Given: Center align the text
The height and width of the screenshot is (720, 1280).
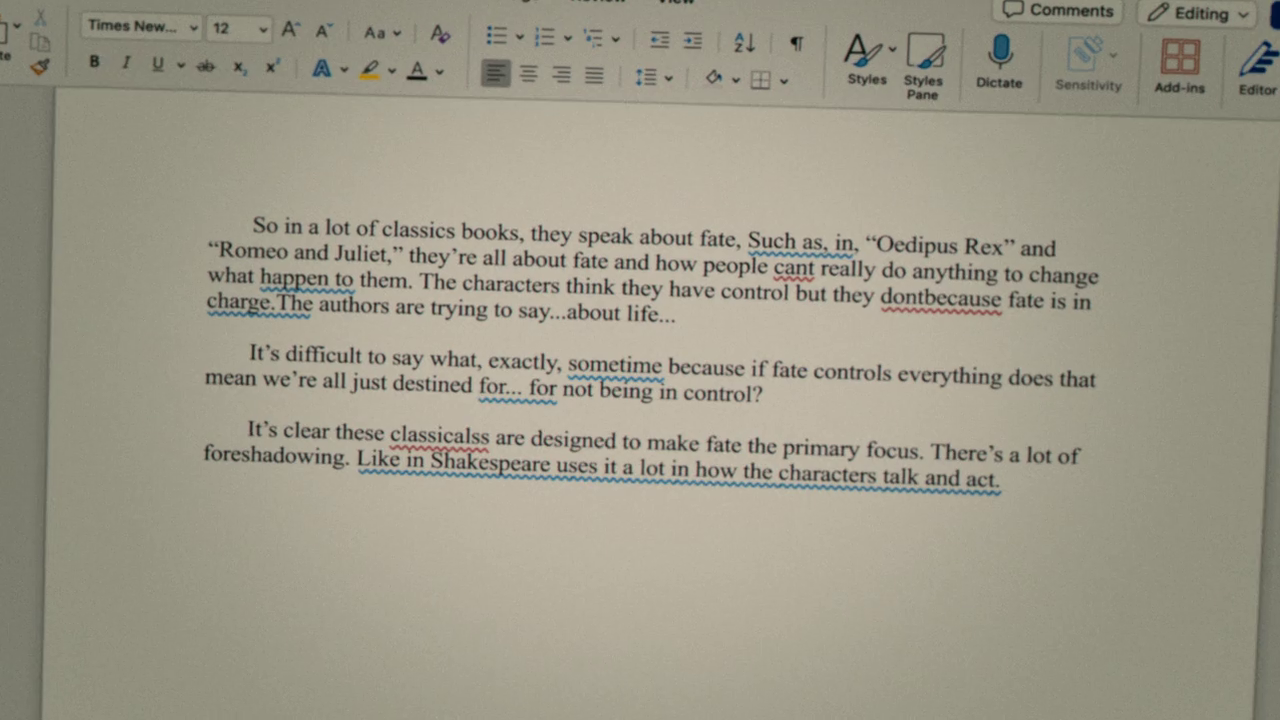Looking at the screenshot, I should click(x=528, y=74).
